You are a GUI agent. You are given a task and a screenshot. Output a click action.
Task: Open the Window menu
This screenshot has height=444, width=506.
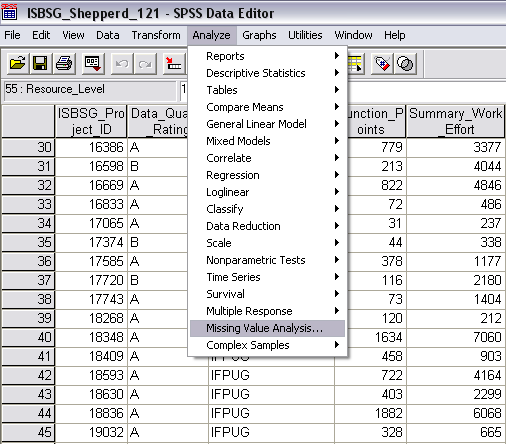[x=353, y=35]
